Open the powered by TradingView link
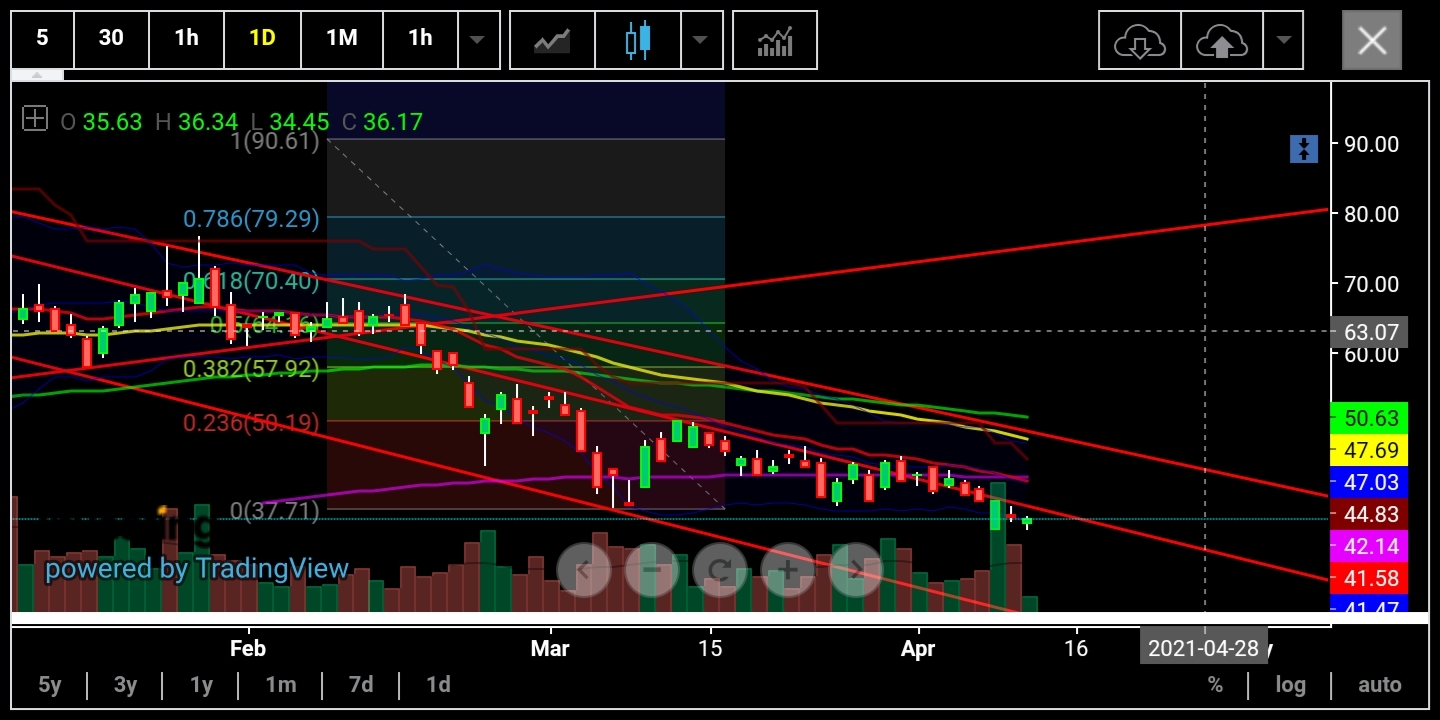This screenshot has width=1440, height=720. point(197,569)
